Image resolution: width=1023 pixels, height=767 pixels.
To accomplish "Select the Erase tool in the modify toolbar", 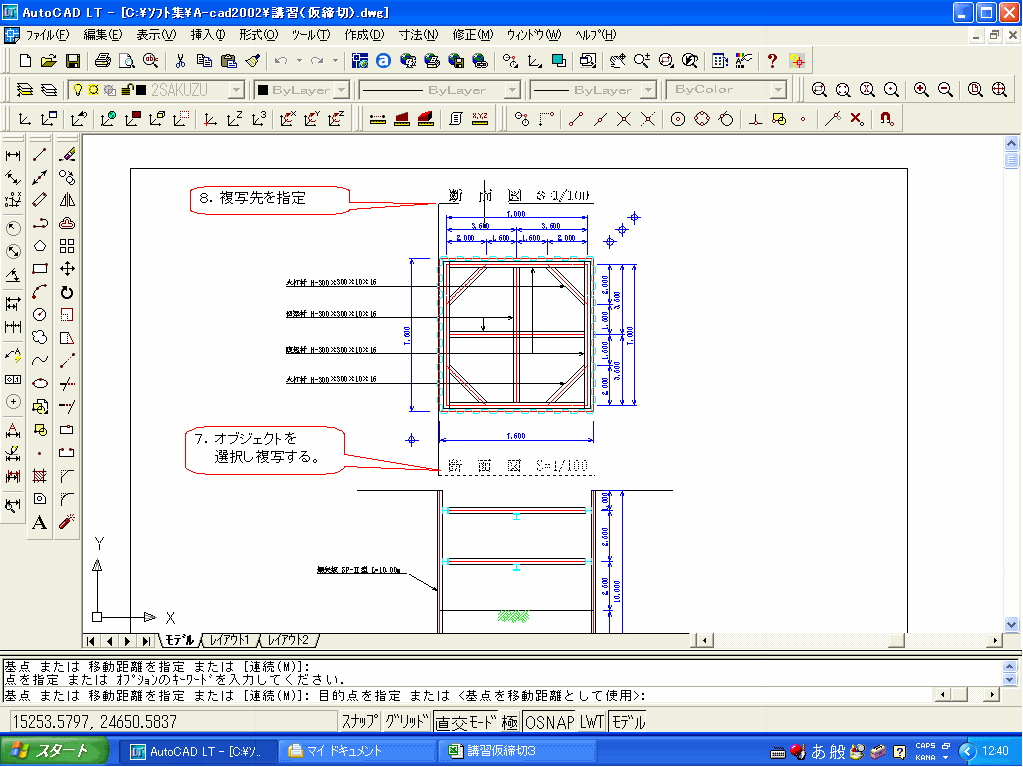I will (67, 155).
